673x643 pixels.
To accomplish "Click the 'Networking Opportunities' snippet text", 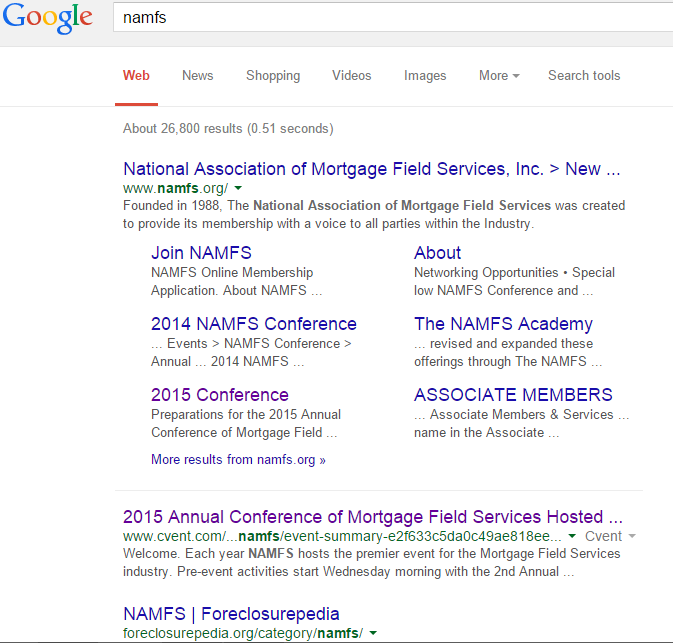I will 514,282.
